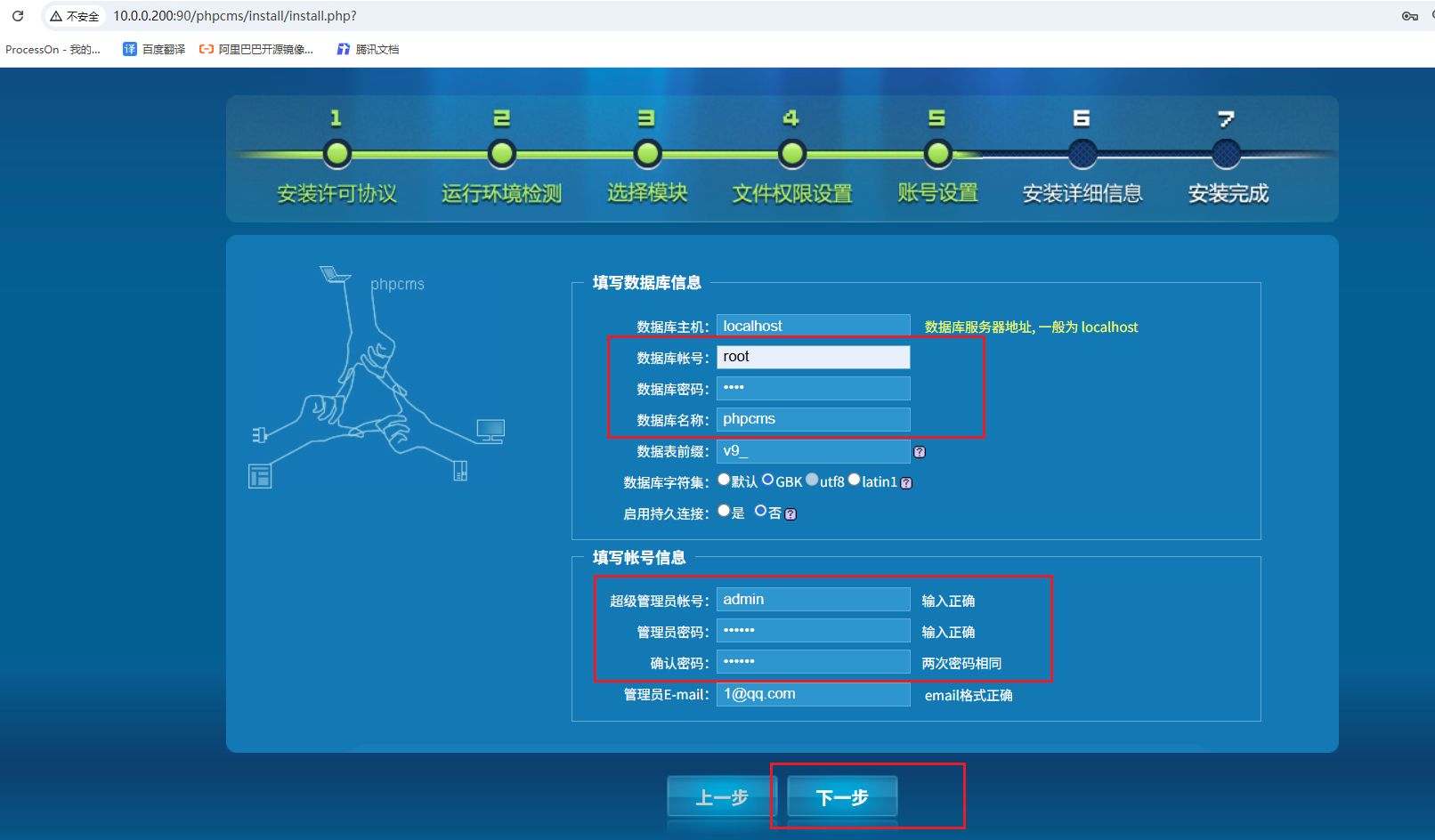Click the 管理员E-mail input field
Viewport: 1435px width, 840px height.
(x=813, y=693)
